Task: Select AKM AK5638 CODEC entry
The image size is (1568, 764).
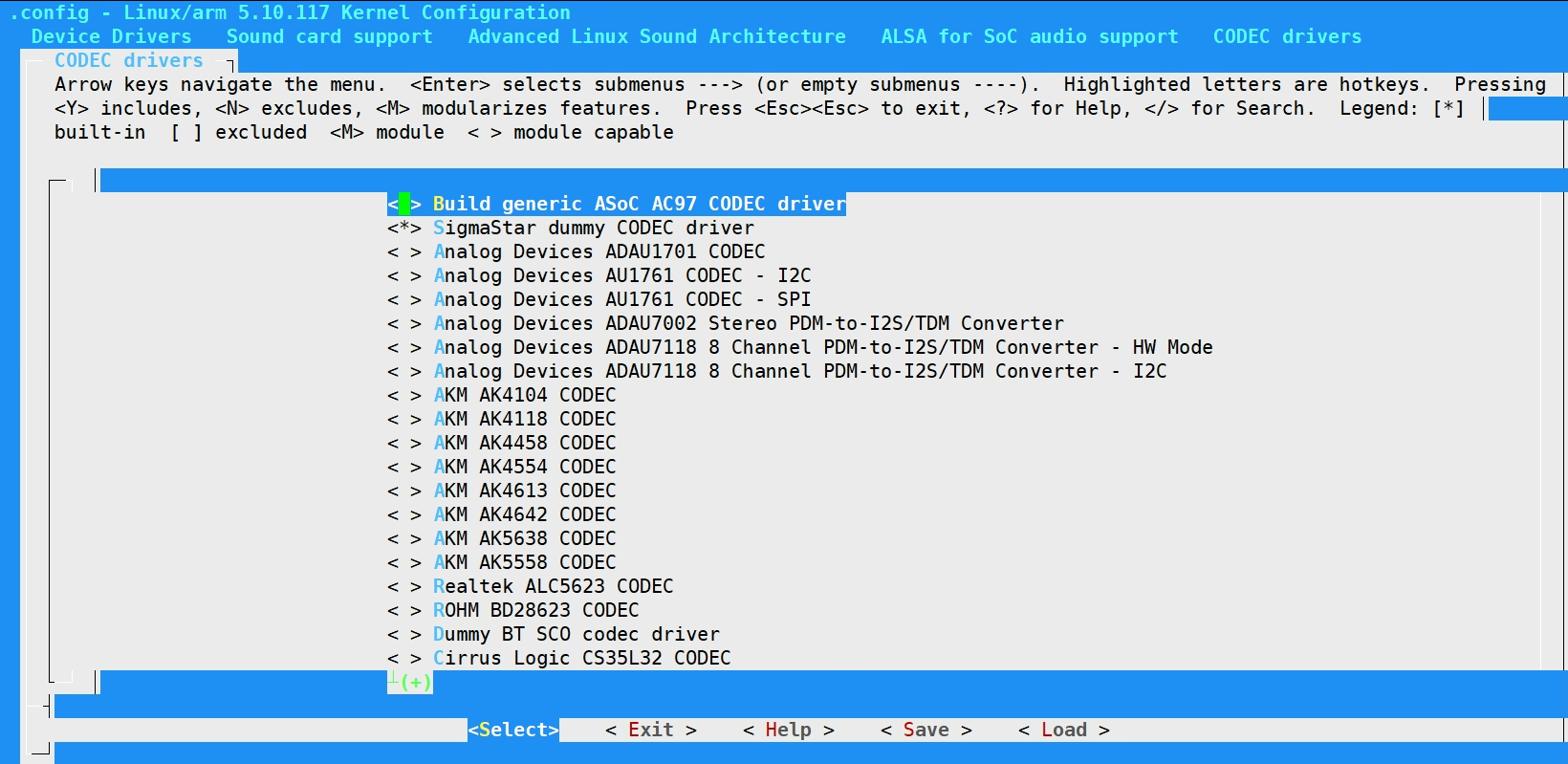Action: click(525, 538)
